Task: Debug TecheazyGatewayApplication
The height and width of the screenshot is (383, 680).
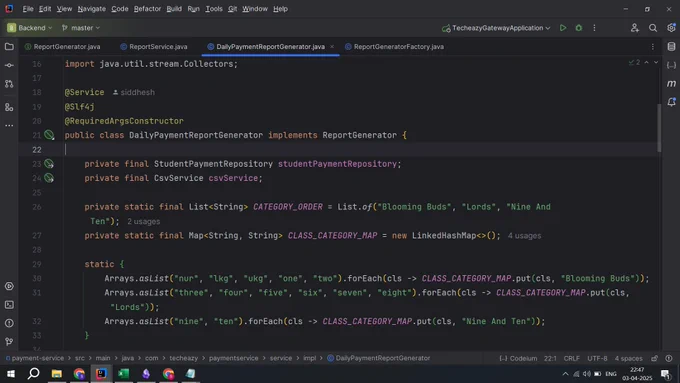Action: (579, 28)
